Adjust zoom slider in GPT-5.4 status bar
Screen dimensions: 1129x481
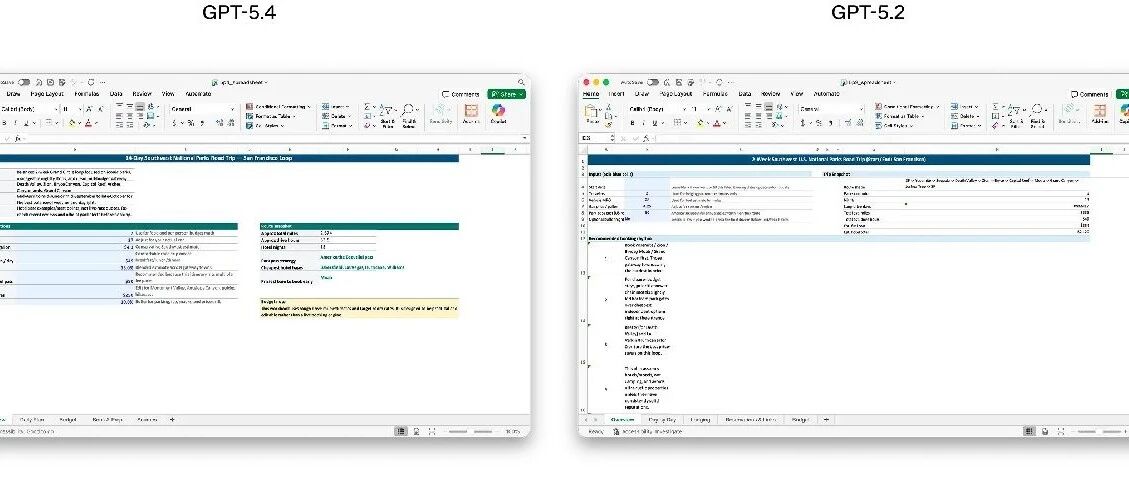click(472, 431)
